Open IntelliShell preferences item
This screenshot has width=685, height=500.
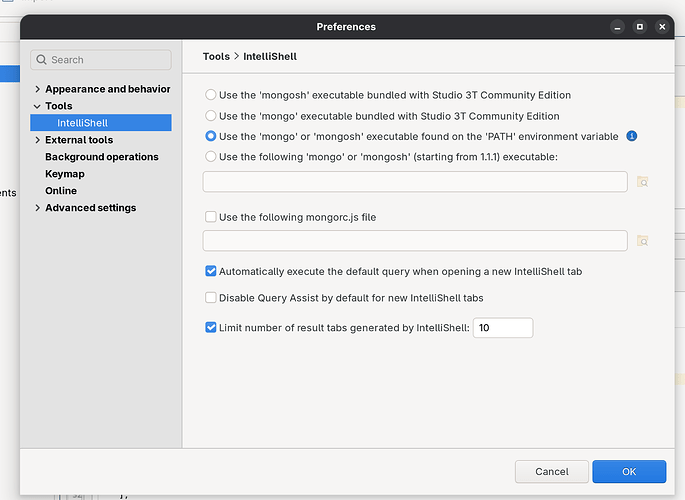[101, 123]
